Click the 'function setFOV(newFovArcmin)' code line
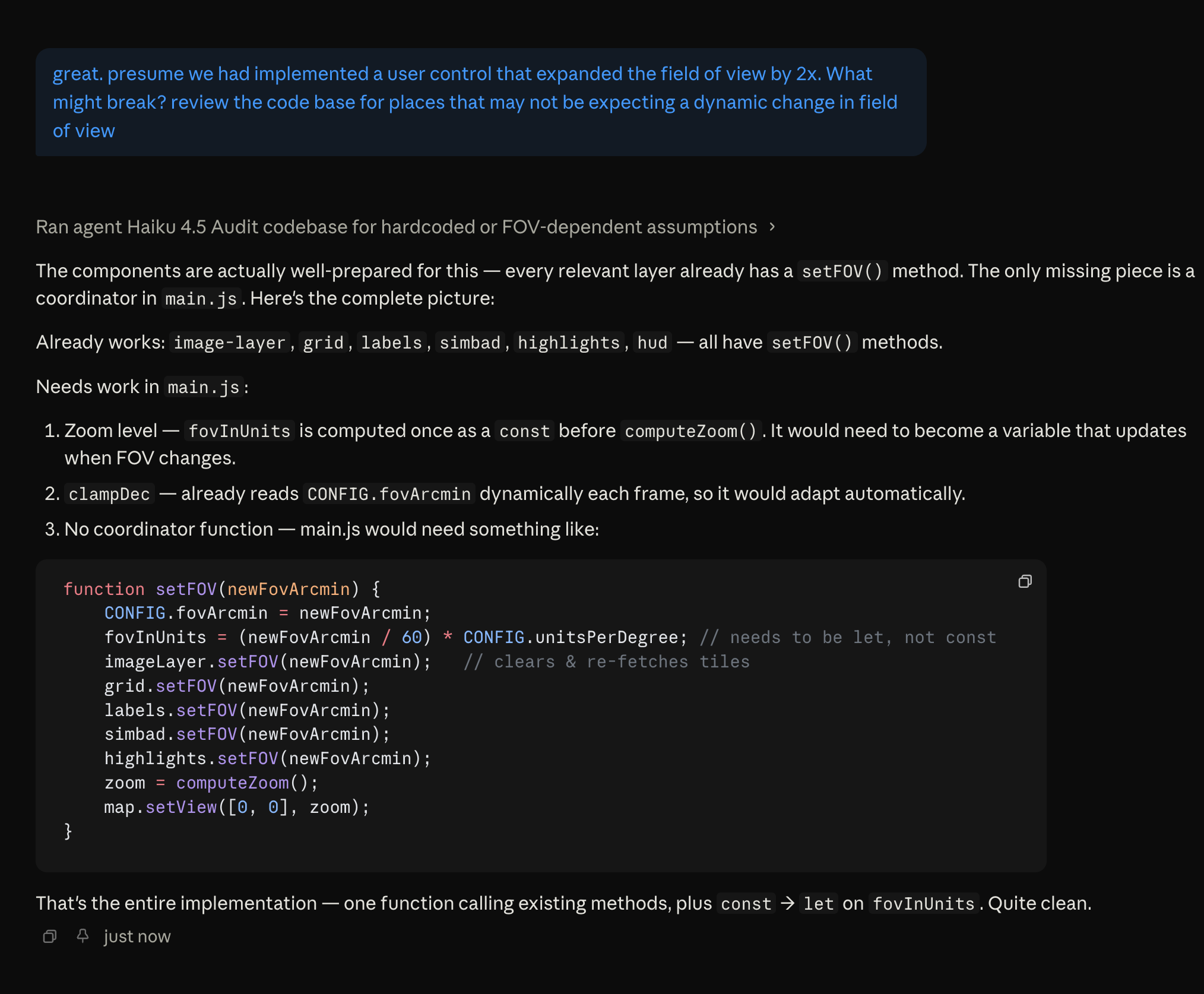Image resolution: width=1204 pixels, height=994 pixels. coord(222,589)
